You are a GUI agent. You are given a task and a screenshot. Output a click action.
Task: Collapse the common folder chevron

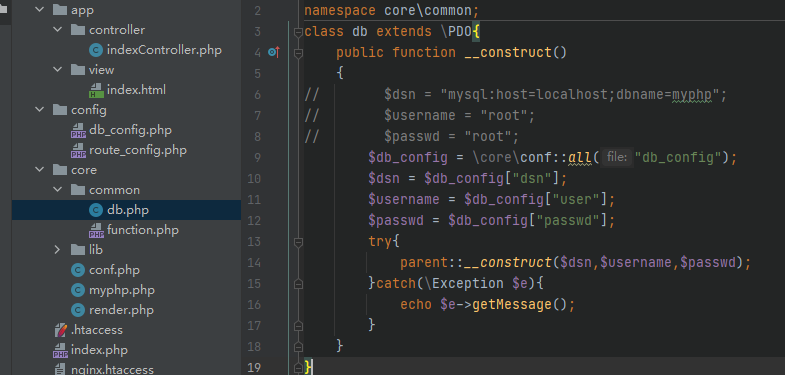coord(58,190)
